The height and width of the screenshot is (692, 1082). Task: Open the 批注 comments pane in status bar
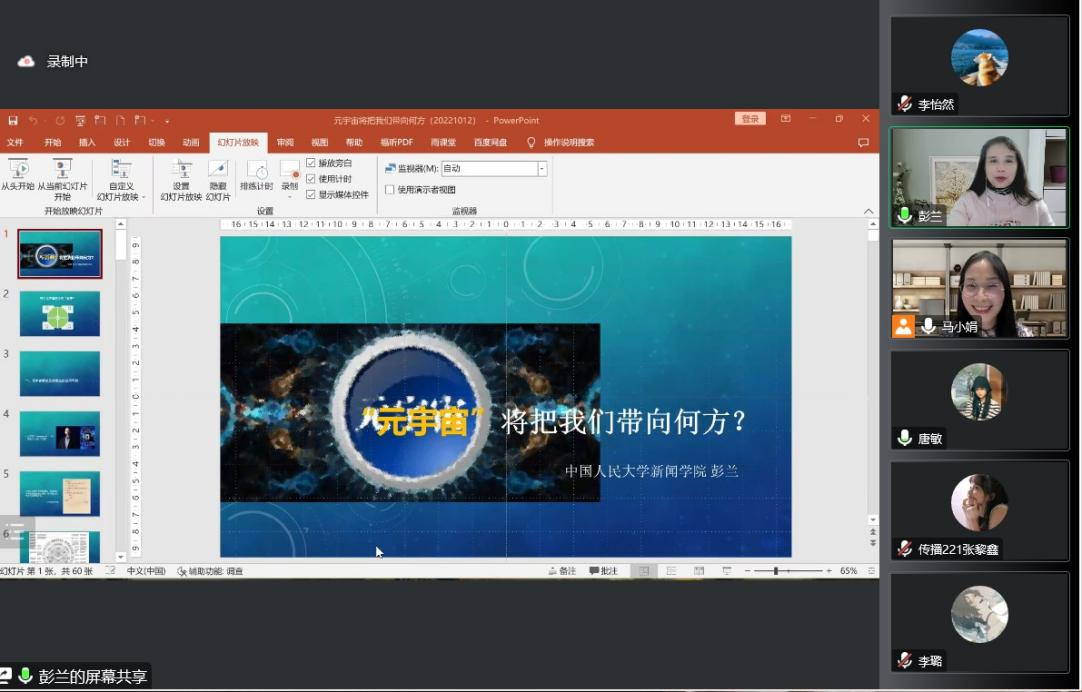click(604, 571)
